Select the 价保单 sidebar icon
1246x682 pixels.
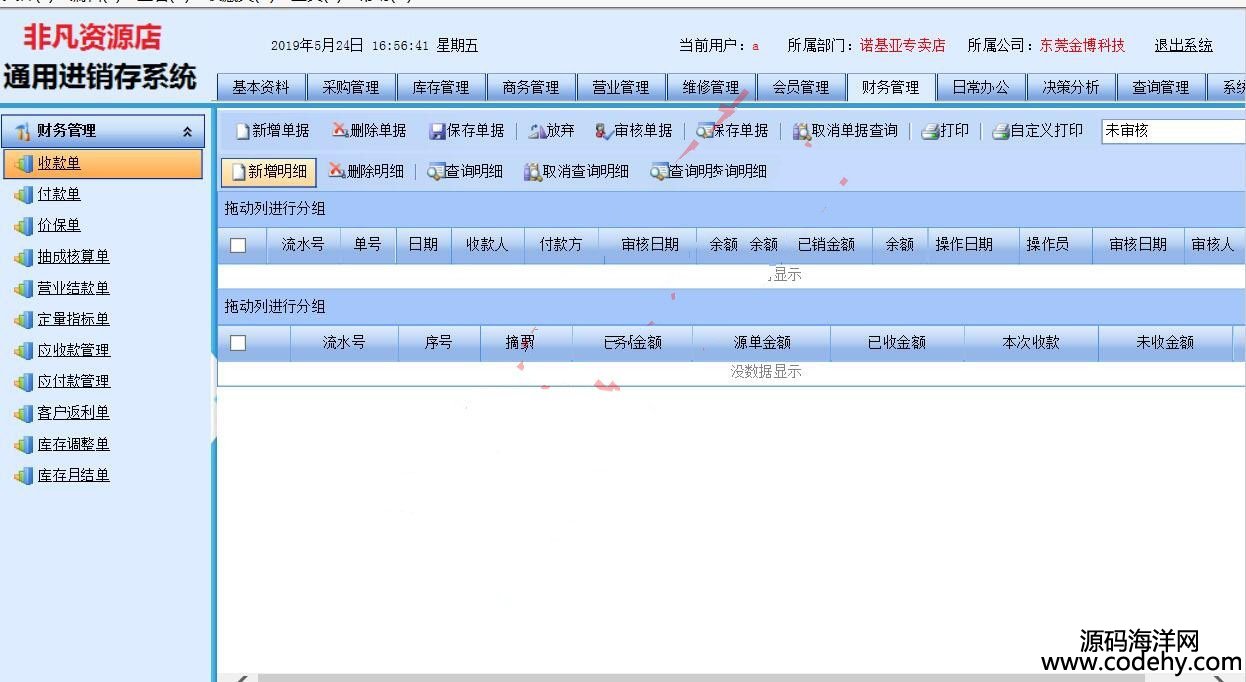tap(23, 225)
